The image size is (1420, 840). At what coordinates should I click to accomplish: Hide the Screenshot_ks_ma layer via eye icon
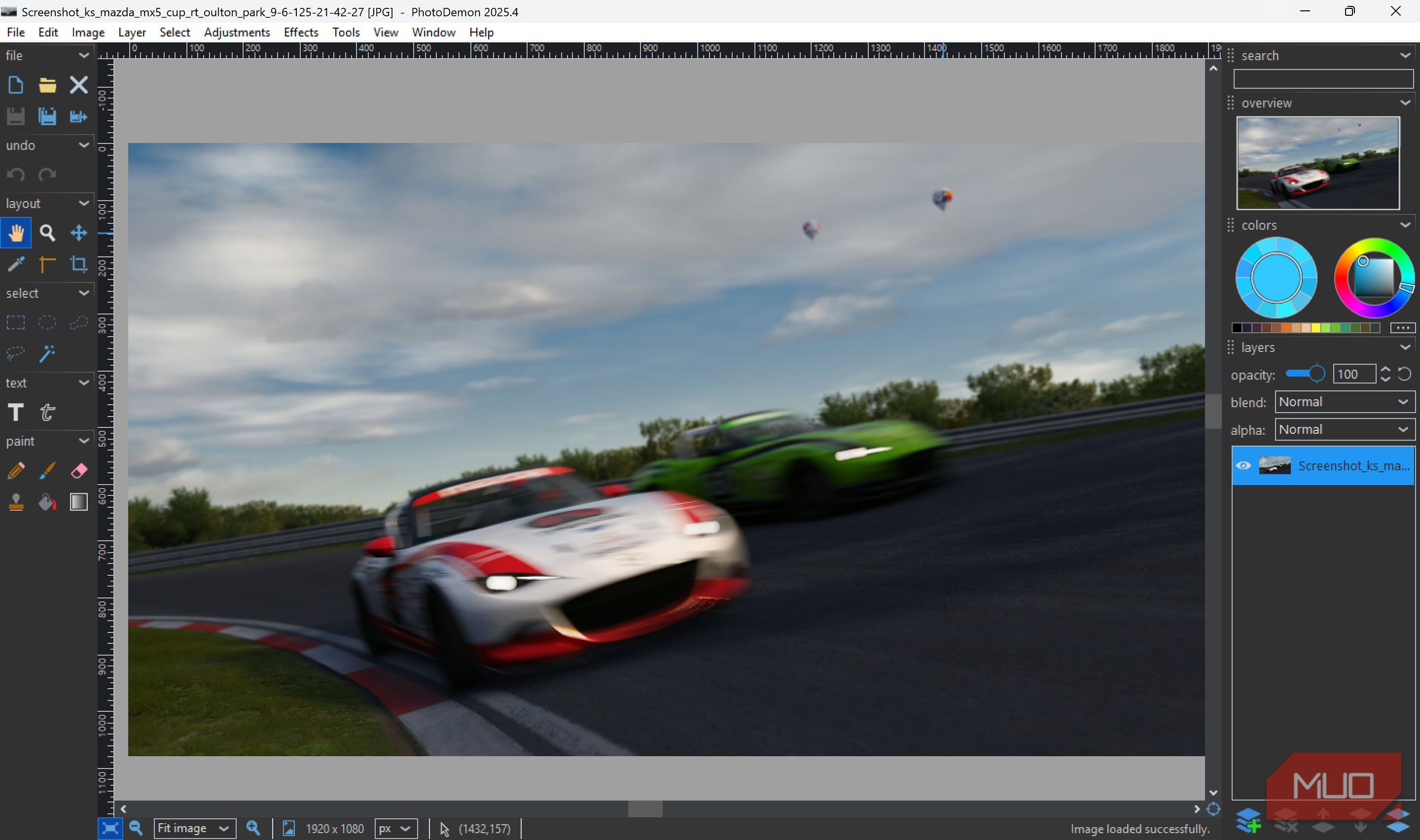[1243, 466]
